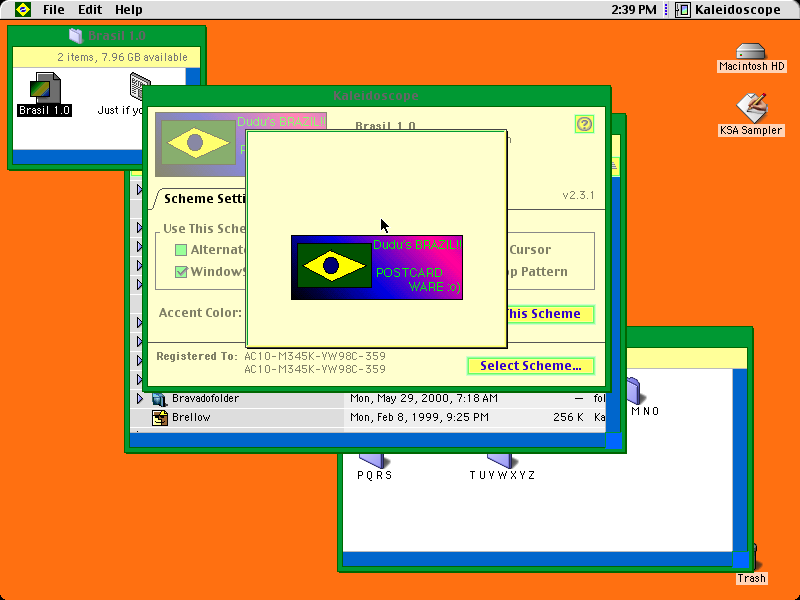Toggle the Alternate checkbox in Scheme Settings
Viewport: 800px width, 600px height.
[x=181, y=250]
